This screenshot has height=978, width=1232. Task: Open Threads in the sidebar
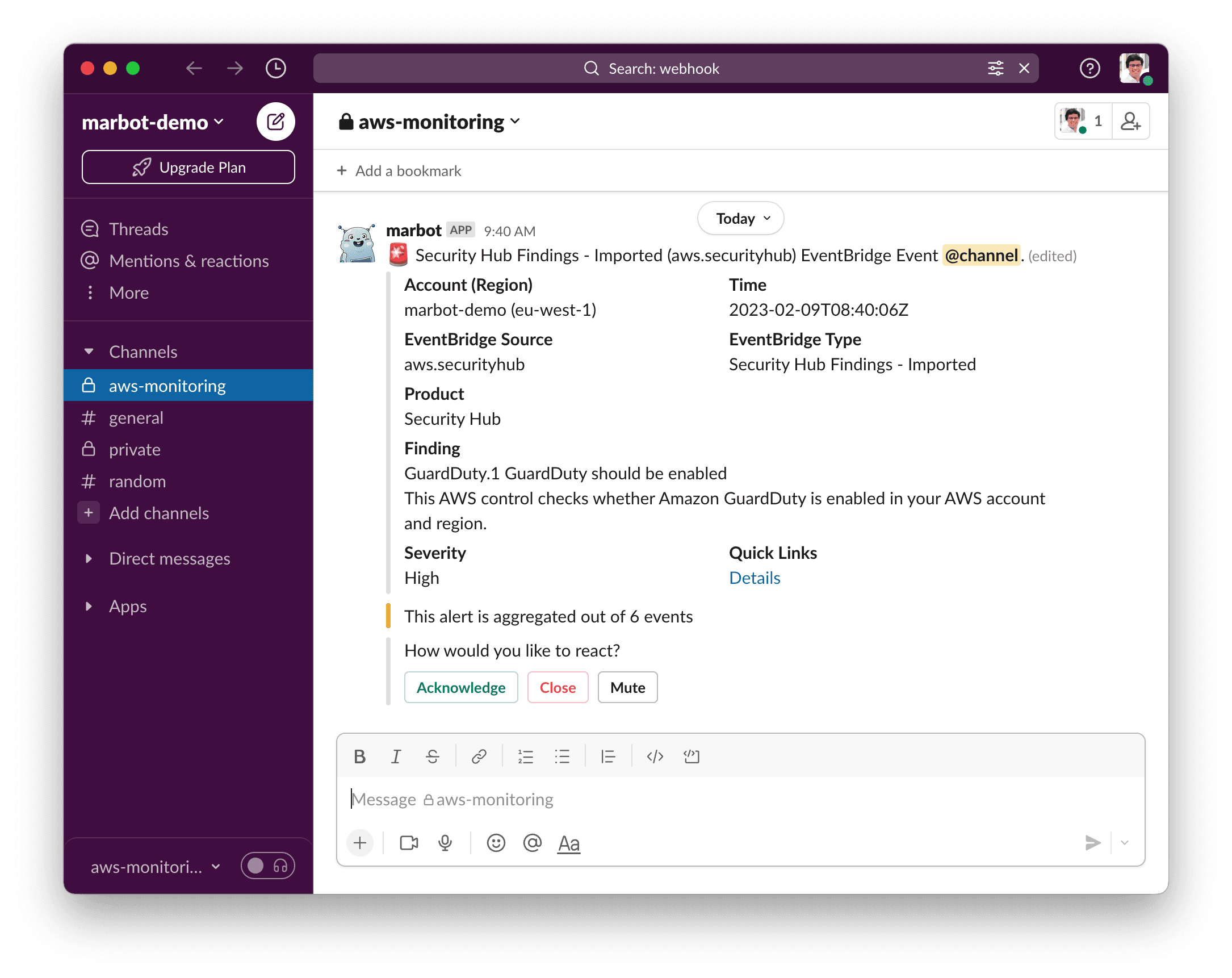(x=139, y=229)
